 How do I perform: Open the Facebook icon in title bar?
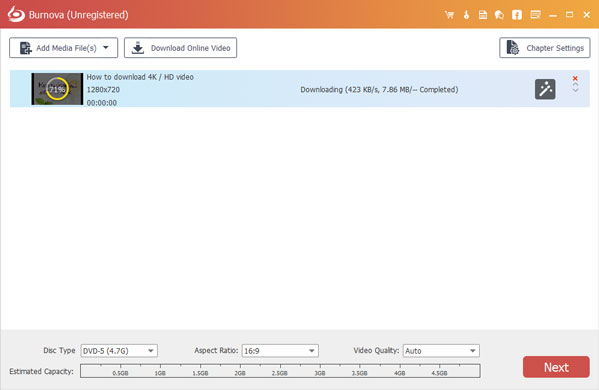tap(517, 15)
